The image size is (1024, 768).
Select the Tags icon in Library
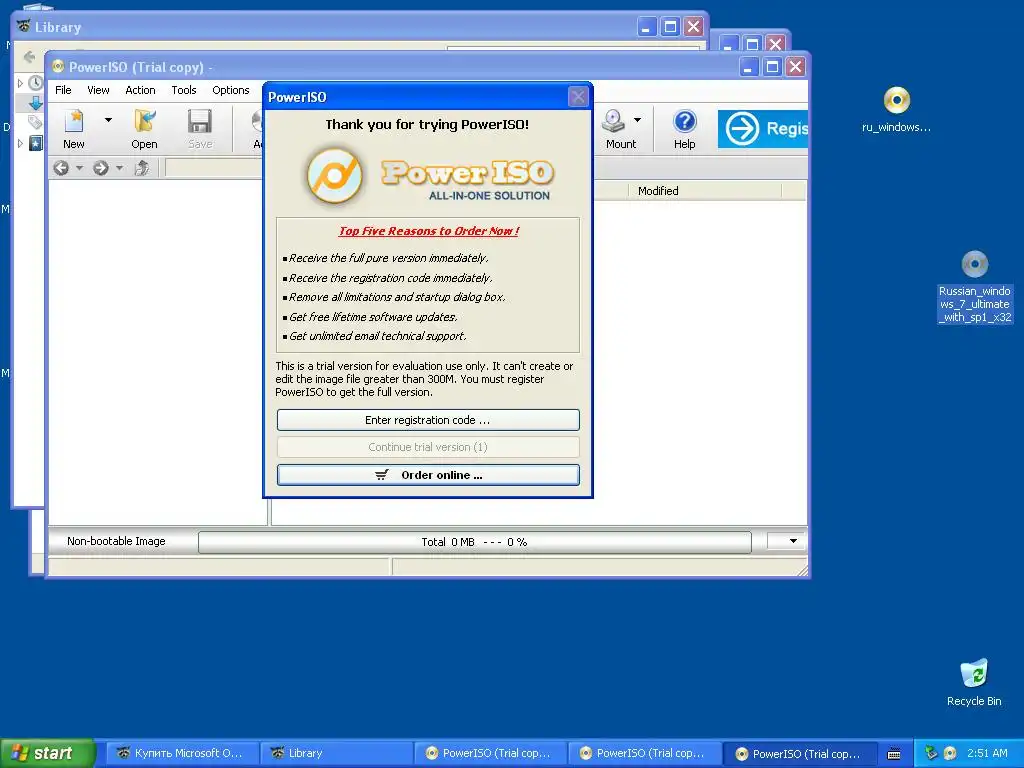35,122
